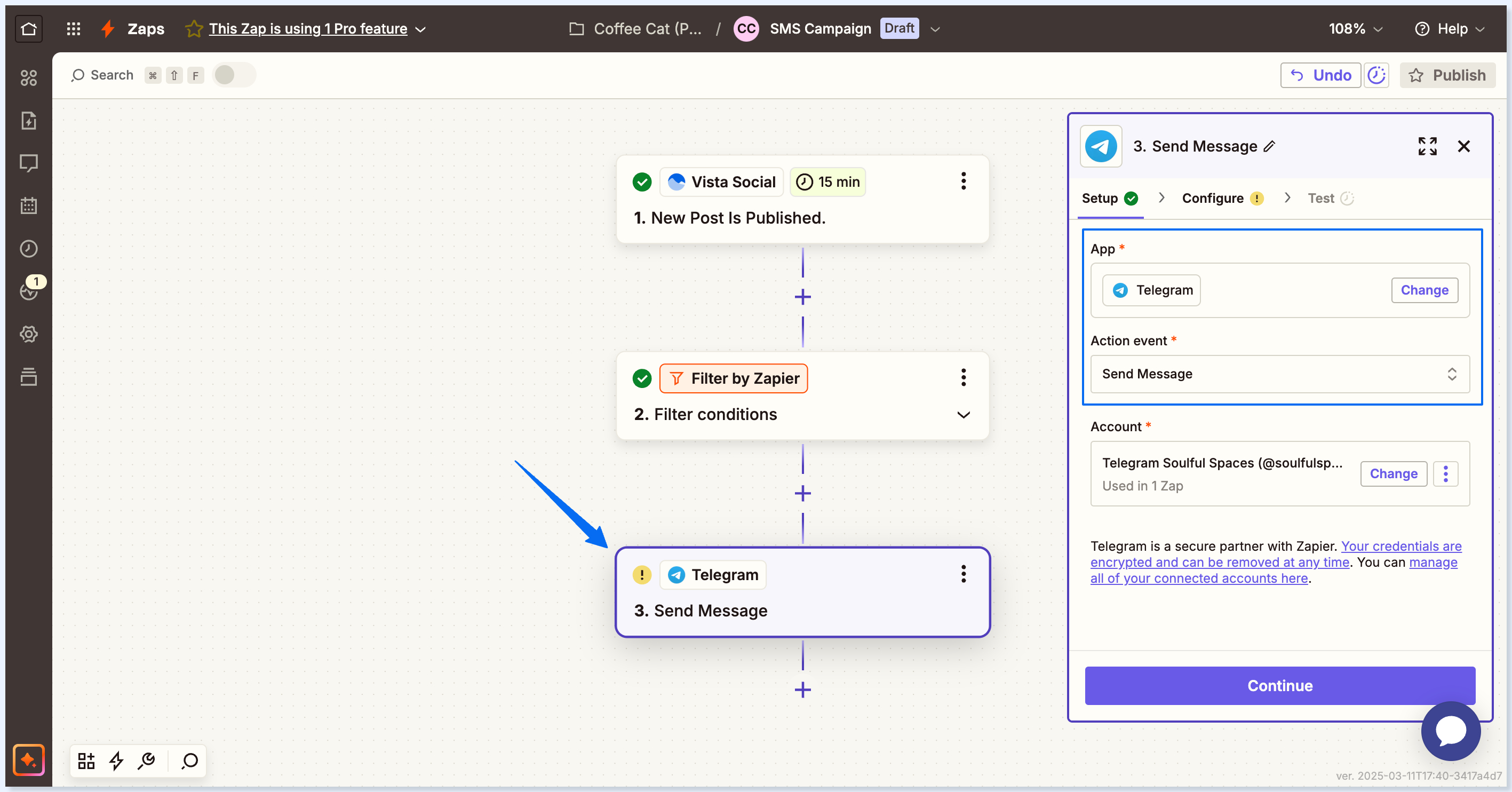Open the sidebar history clock icon
Viewport: 1512px width, 792px height.
(x=29, y=249)
